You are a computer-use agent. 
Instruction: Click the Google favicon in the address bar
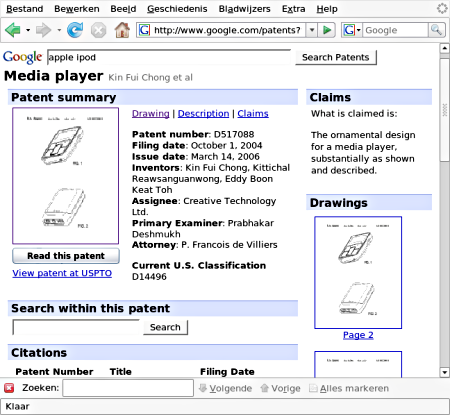(144, 30)
